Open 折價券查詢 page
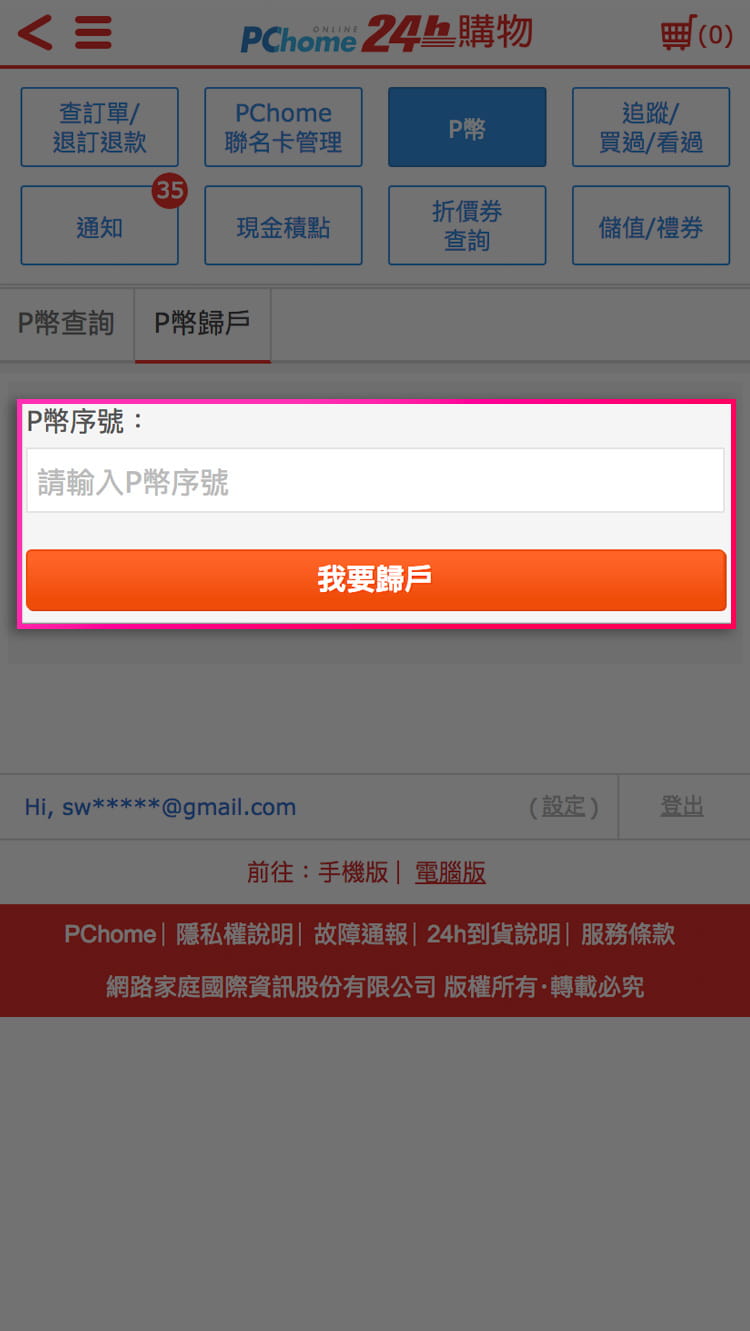The height and width of the screenshot is (1331, 750). point(467,226)
